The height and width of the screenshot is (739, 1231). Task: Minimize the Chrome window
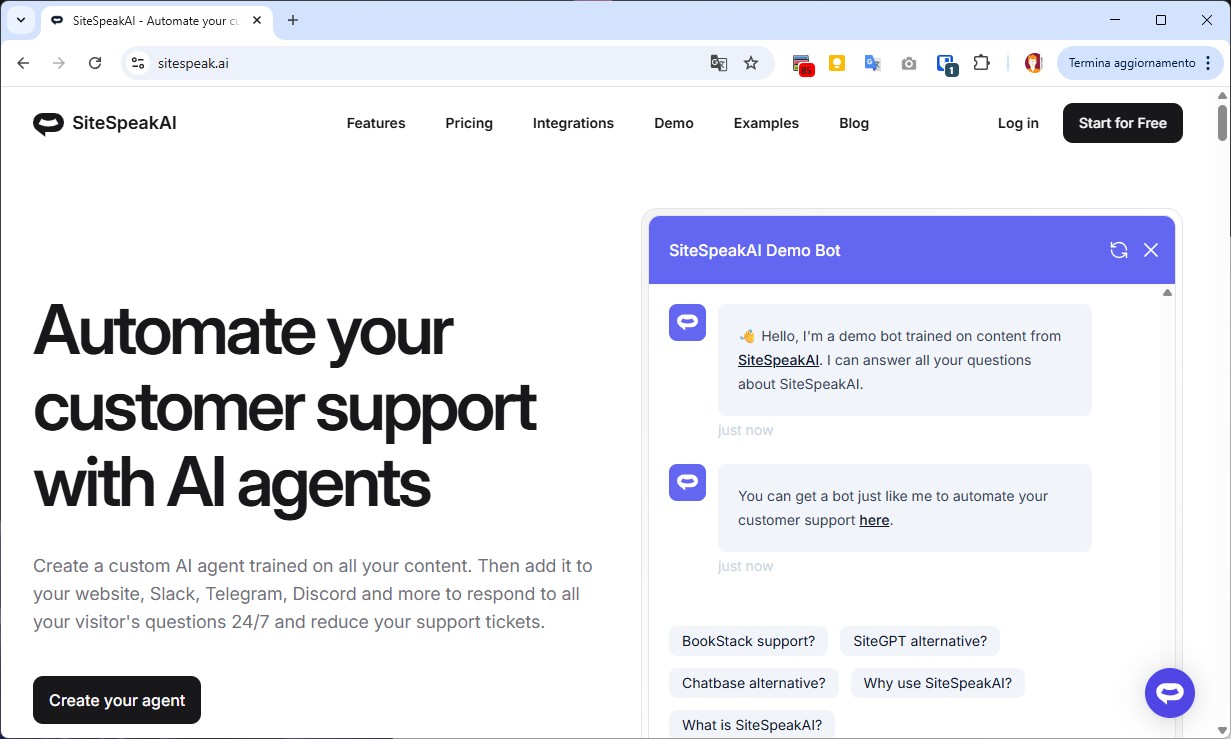tap(1115, 20)
